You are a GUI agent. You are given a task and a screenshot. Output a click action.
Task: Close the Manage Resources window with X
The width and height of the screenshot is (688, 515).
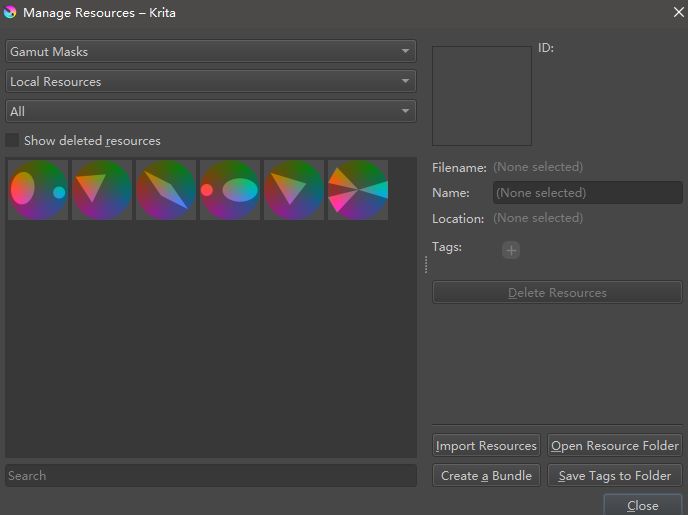pyautogui.click(x=678, y=12)
